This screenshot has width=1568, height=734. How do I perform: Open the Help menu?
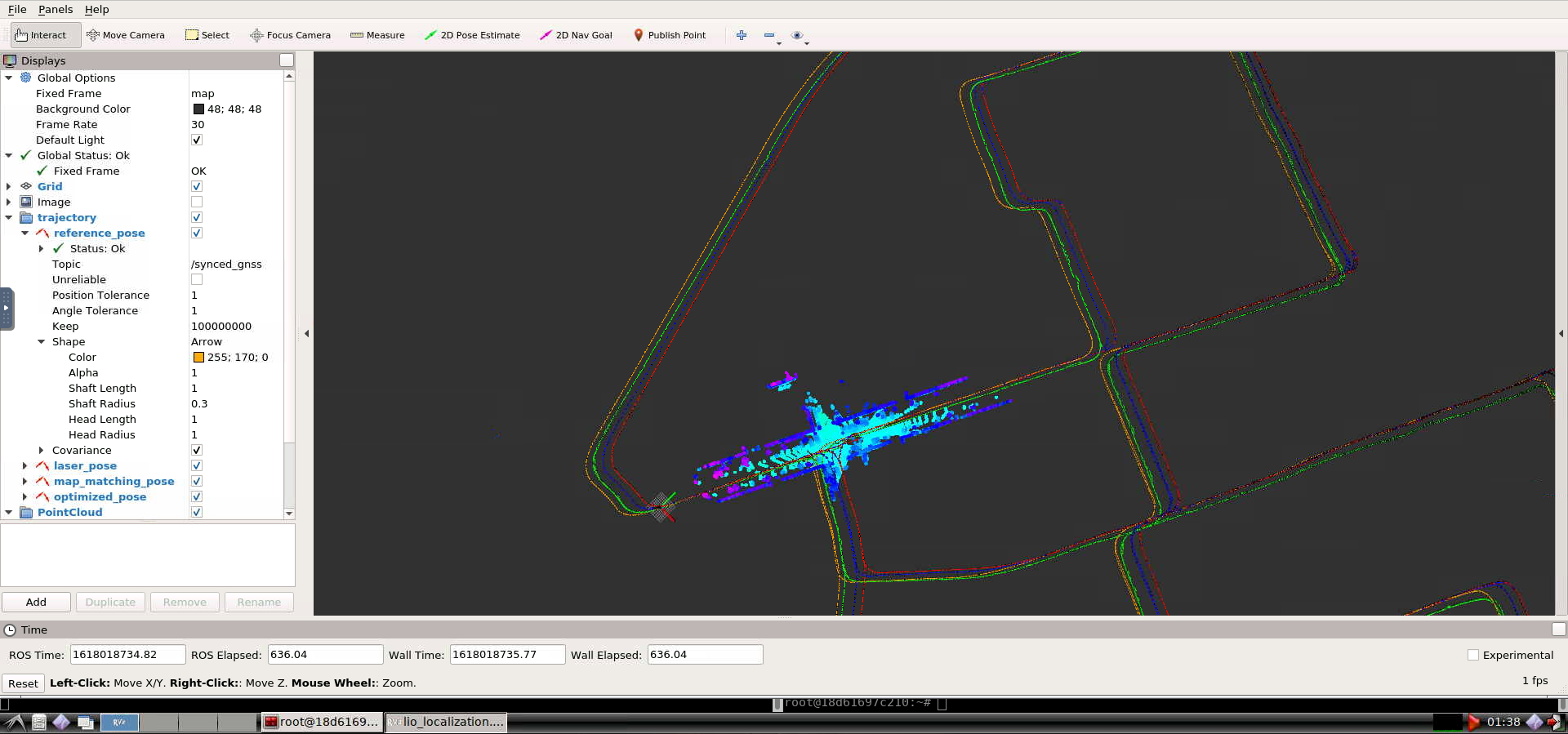tap(96, 9)
